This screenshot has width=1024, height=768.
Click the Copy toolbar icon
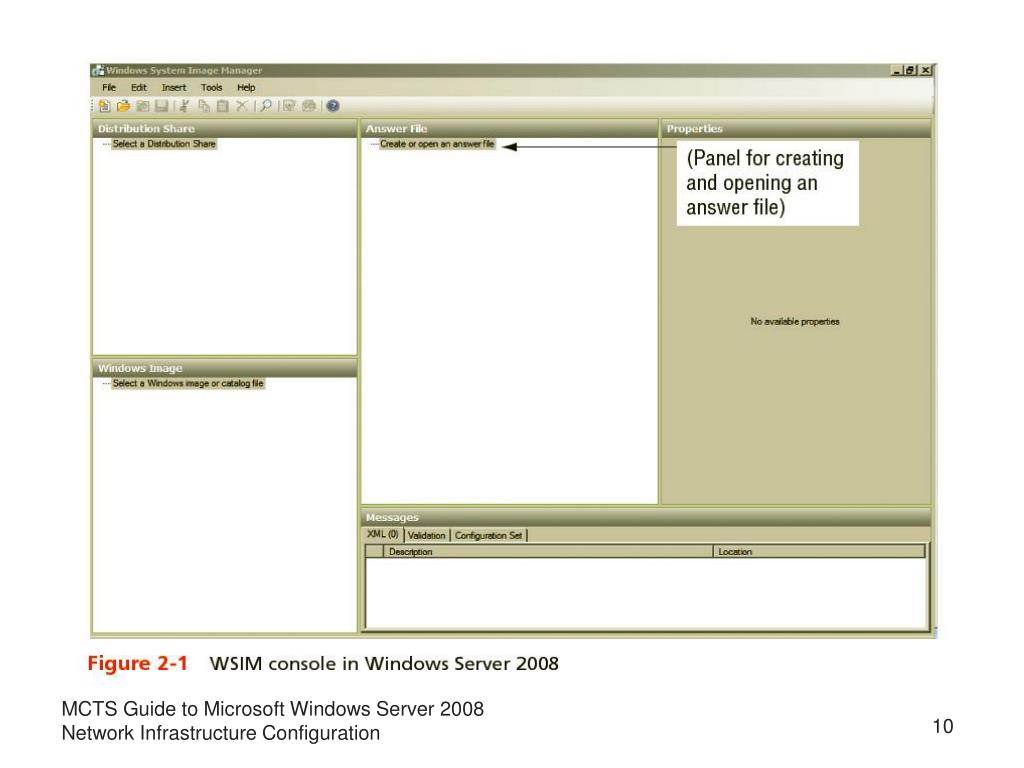[204, 106]
